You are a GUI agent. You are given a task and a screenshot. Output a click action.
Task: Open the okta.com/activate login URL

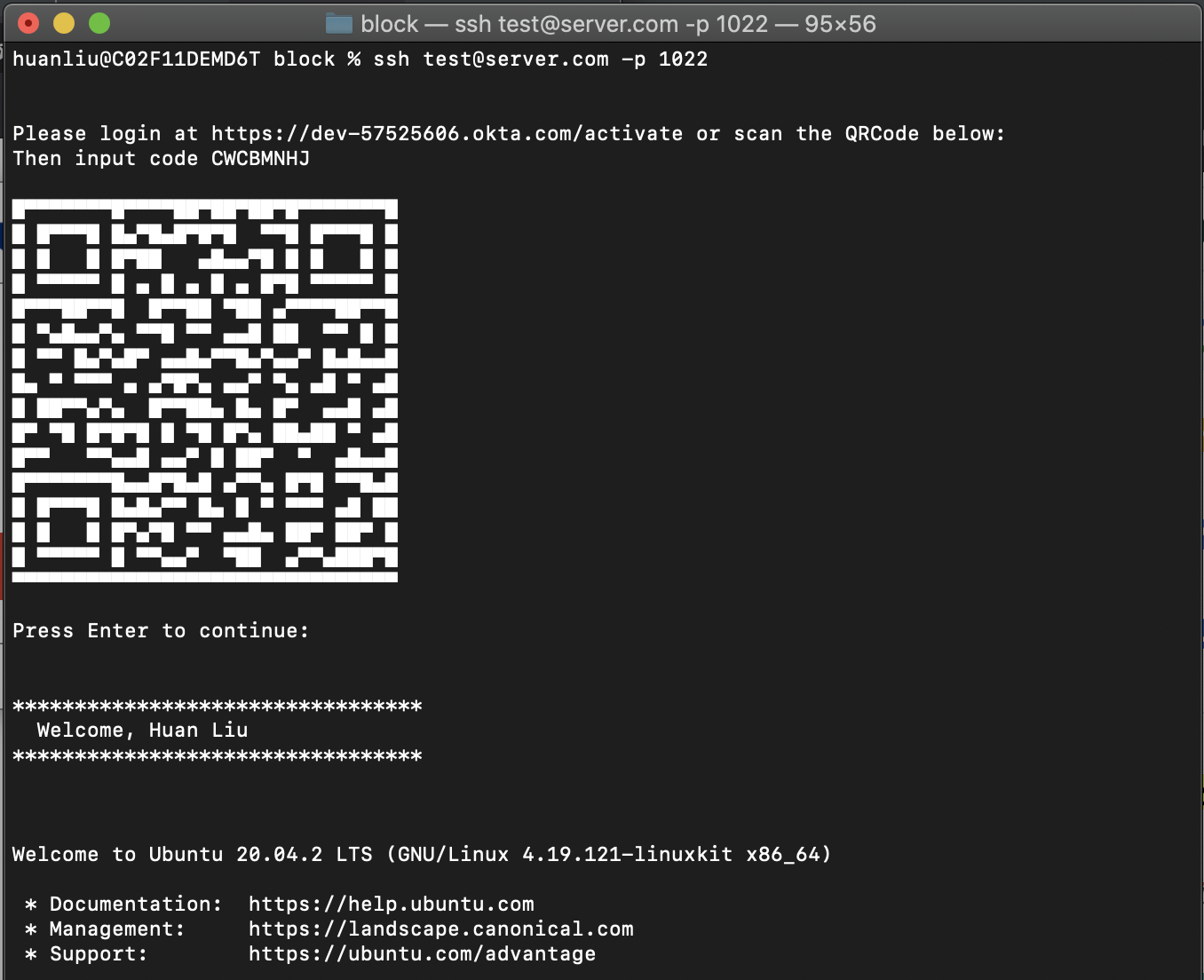(x=447, y=134)
